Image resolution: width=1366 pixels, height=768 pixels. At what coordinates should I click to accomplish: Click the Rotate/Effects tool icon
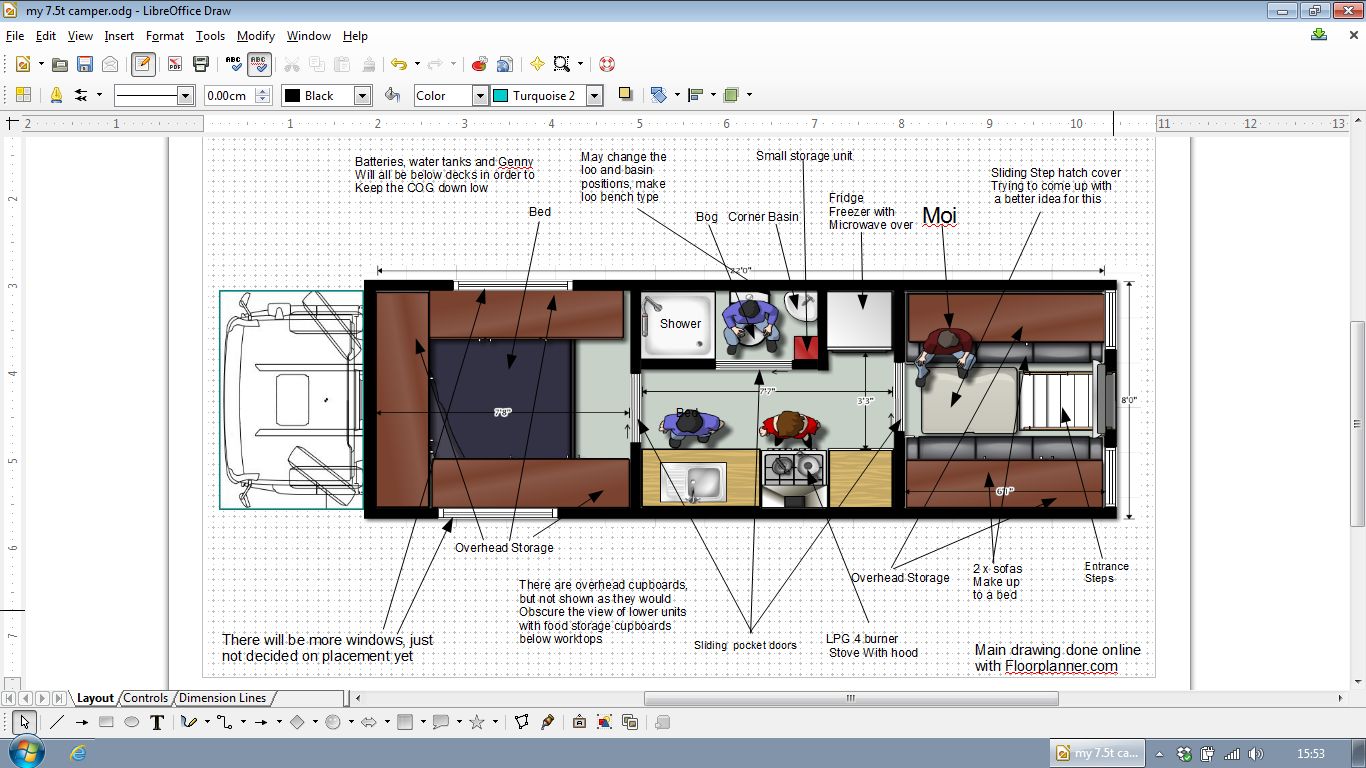658,95
